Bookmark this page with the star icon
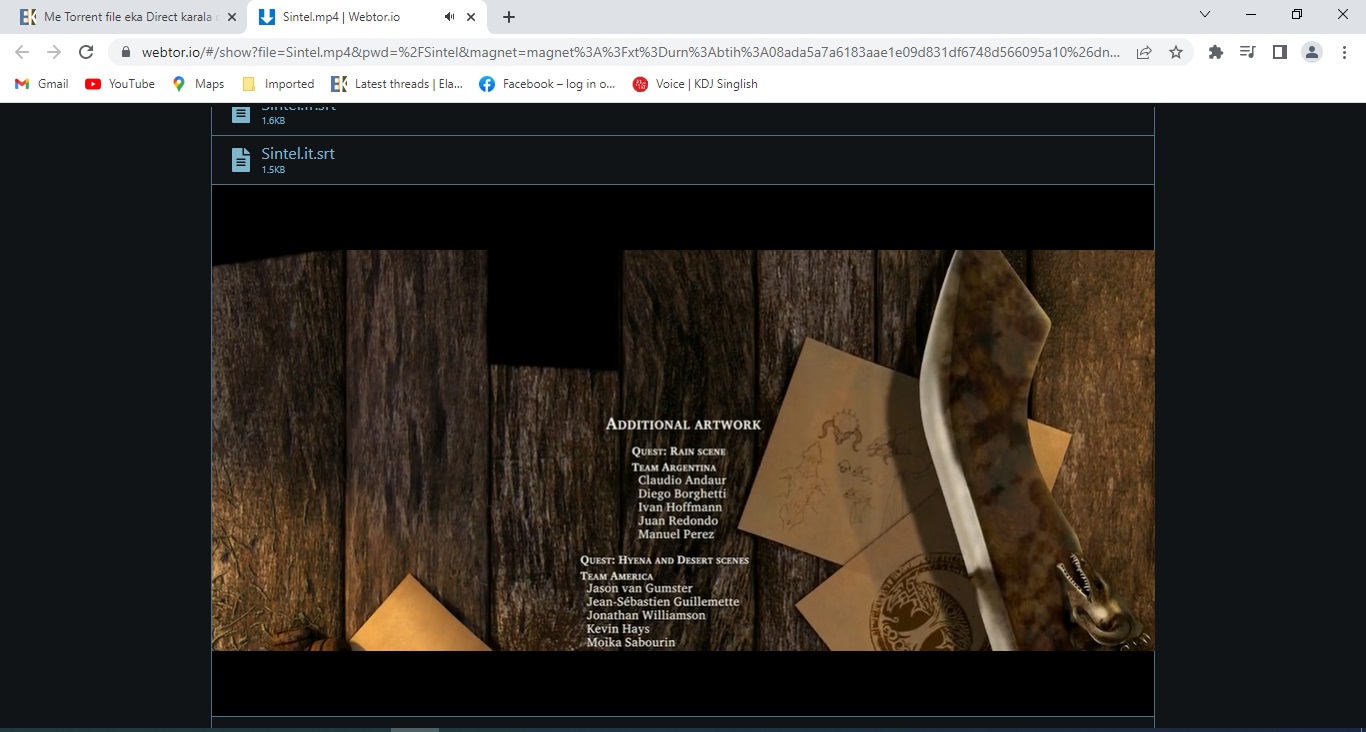 click(x=1176, y=52)
